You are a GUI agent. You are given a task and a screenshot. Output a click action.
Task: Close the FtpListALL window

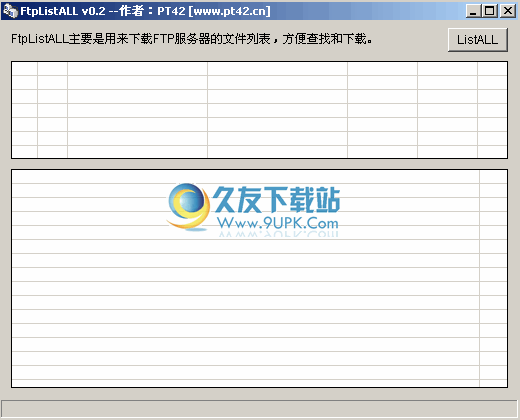coord(508,11)
